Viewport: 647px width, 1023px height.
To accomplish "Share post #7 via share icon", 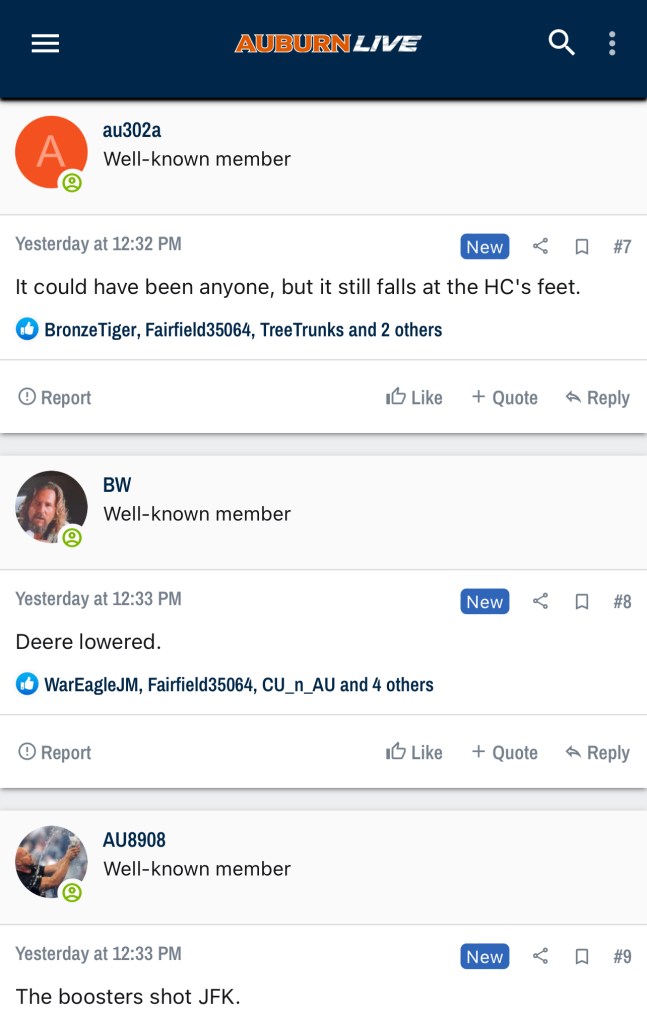I will click(540, 246).
